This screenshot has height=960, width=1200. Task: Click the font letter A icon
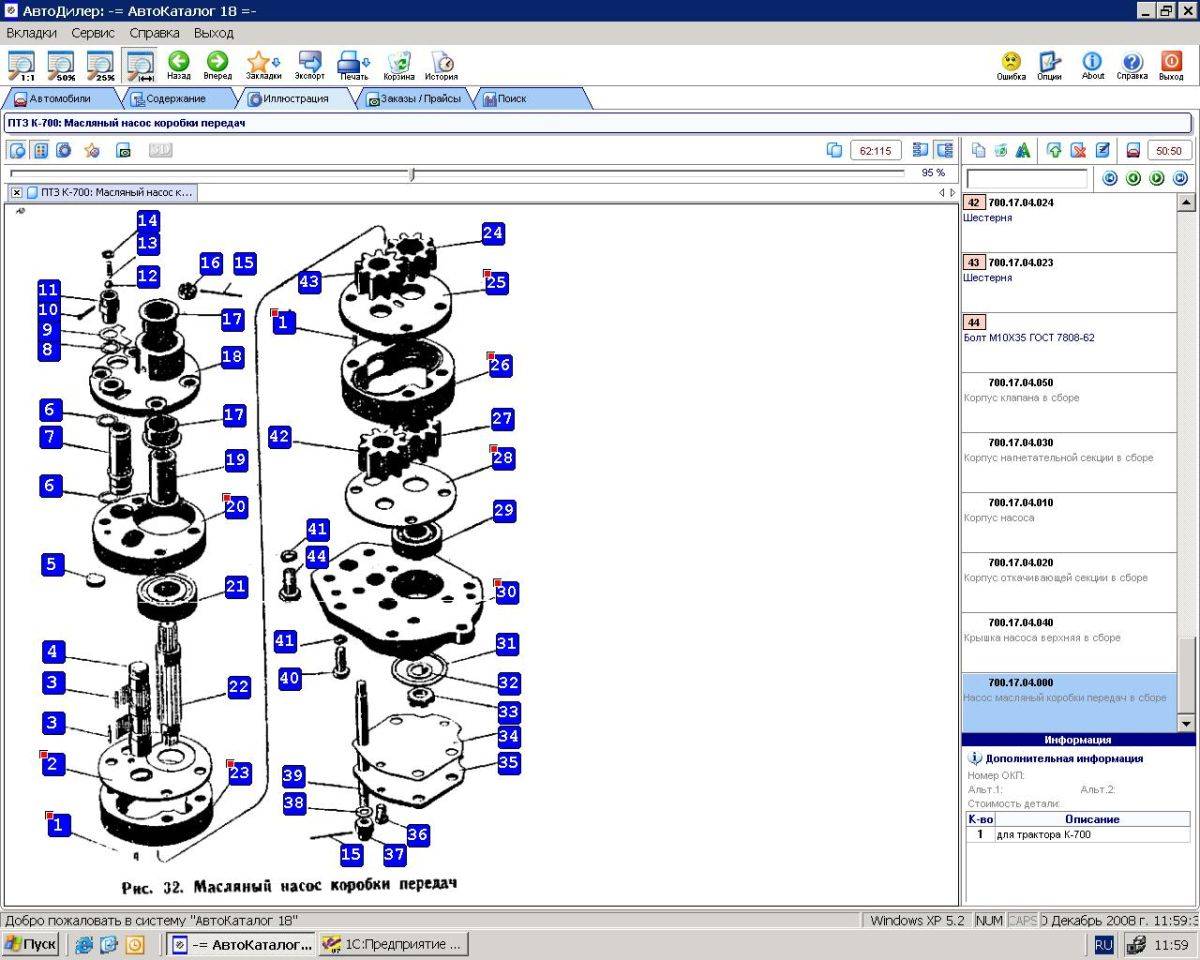pos(1023,150)
